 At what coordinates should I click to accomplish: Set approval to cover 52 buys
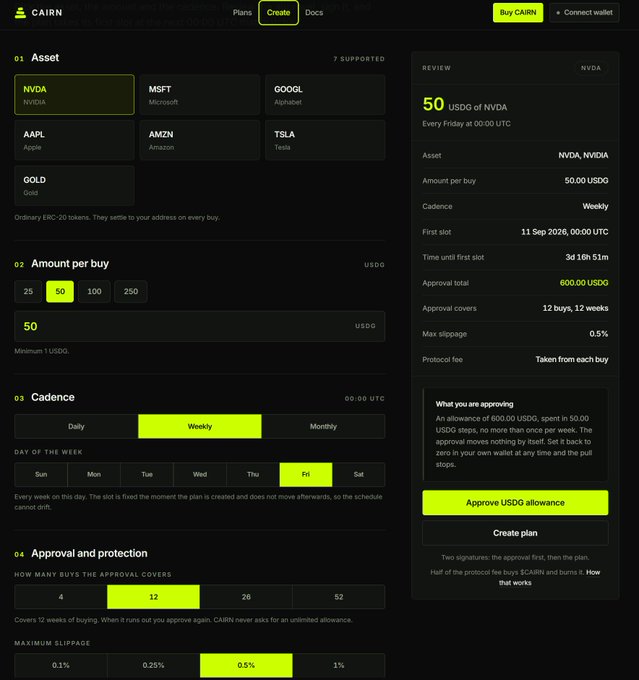pyautogui.click(x=339, y=597)
